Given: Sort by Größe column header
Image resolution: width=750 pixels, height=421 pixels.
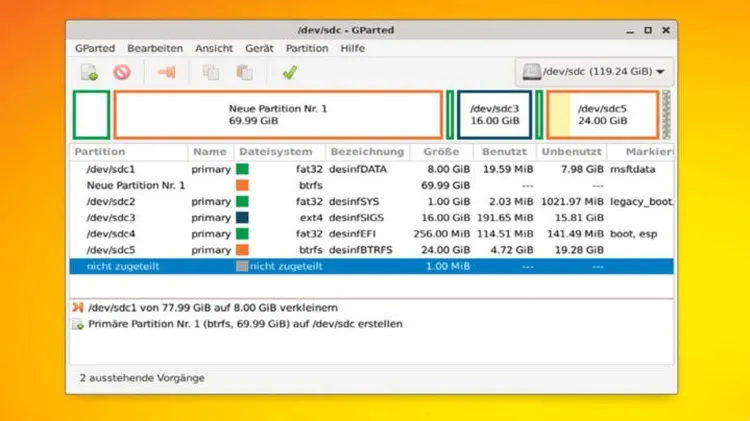Looking at the screenshot, I should pyautogui.click(x=441, y=152).
